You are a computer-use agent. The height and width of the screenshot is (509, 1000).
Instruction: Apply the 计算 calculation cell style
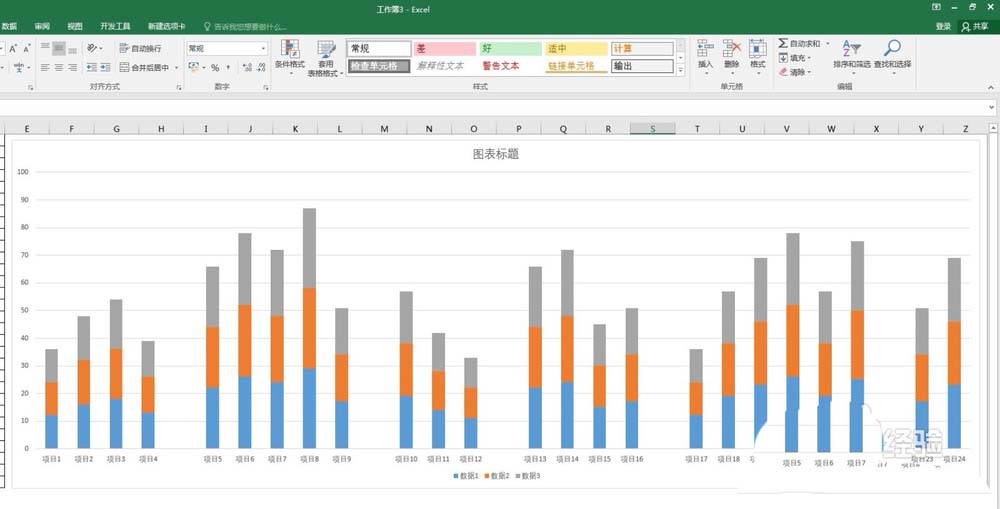coord(642,48)
